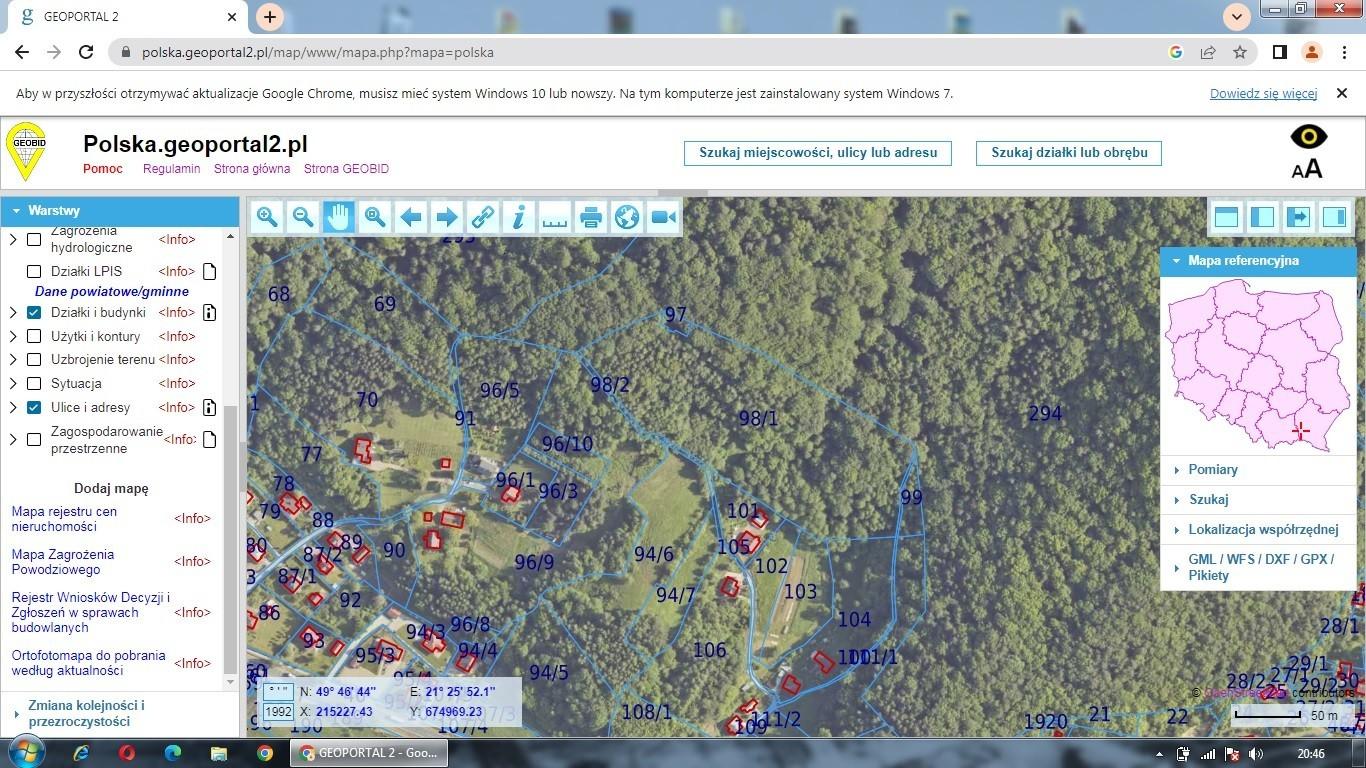The width and height of the screenshot is (1366, 768).
Task: Open document icon for Zagospodarowanie przestrzenne
Action: pos(209,439)
